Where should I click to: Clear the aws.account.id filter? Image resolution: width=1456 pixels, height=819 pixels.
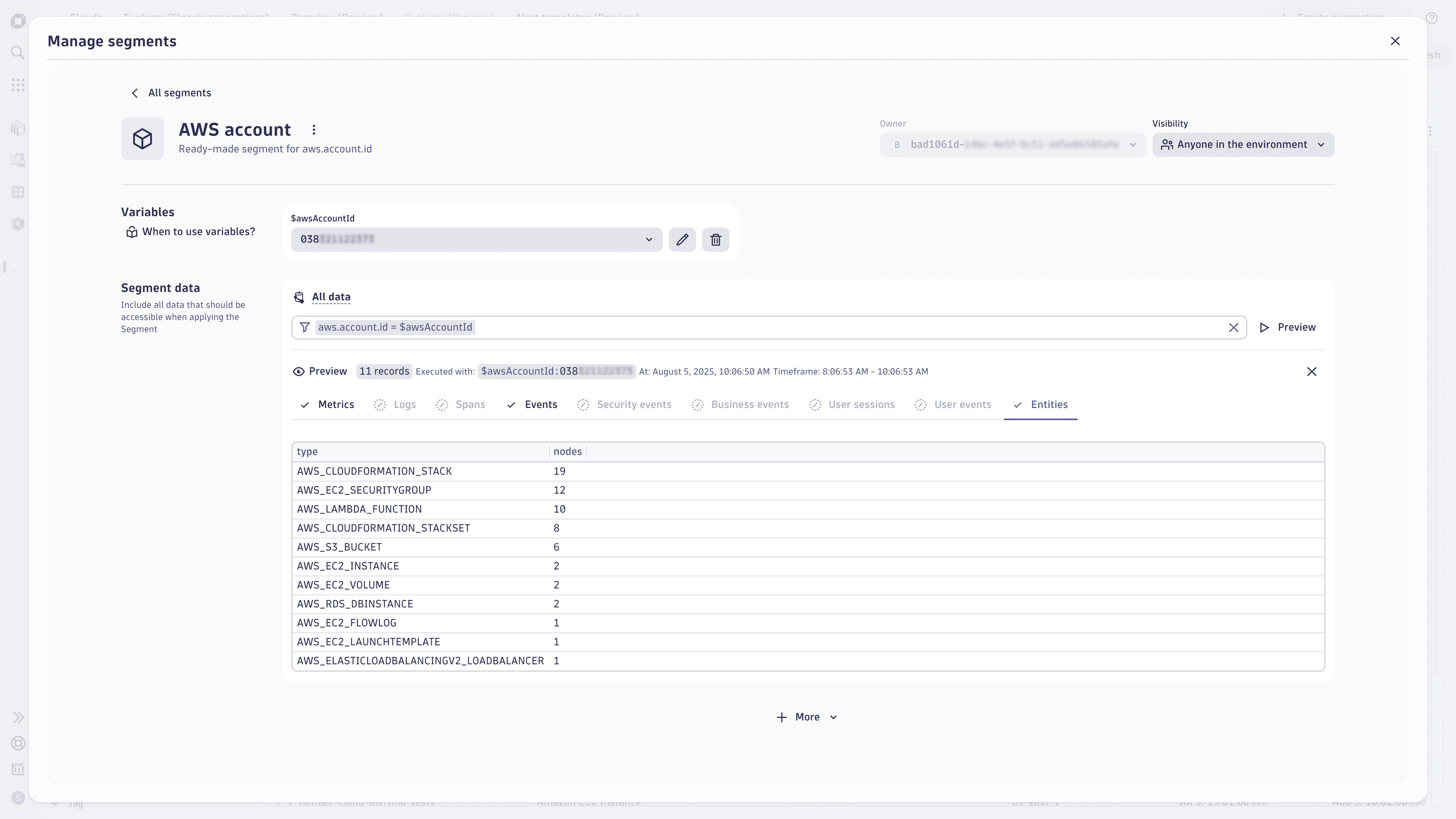point(1233,328)
